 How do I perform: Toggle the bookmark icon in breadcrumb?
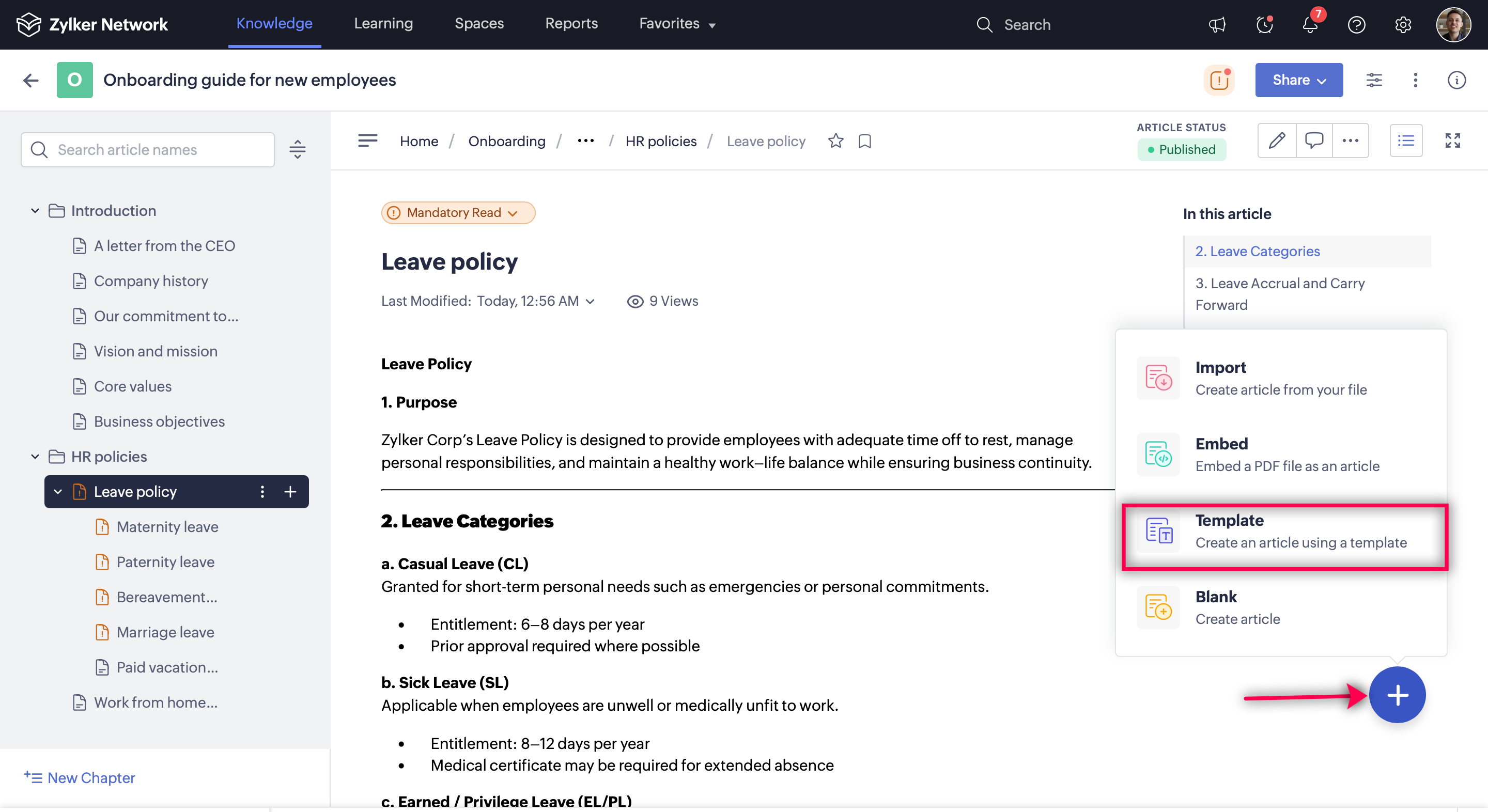click(x=864, y=141)
